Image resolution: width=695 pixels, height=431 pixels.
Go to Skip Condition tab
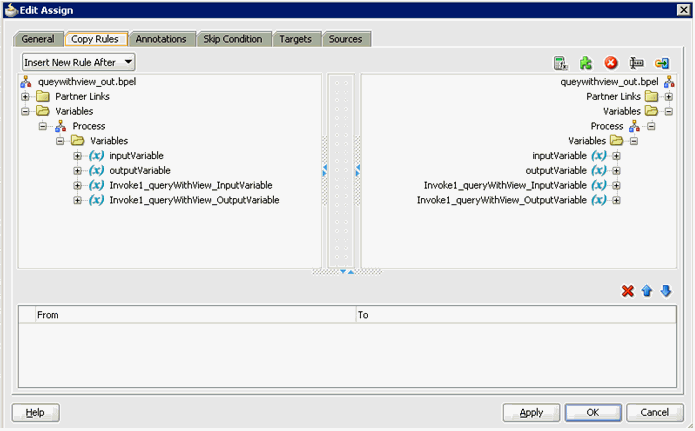(x=233, y=39)
